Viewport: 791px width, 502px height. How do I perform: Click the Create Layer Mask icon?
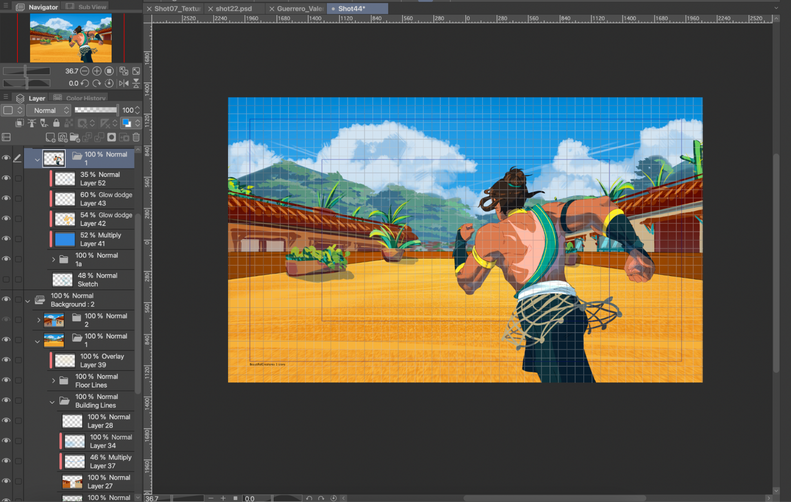[111, 137]
